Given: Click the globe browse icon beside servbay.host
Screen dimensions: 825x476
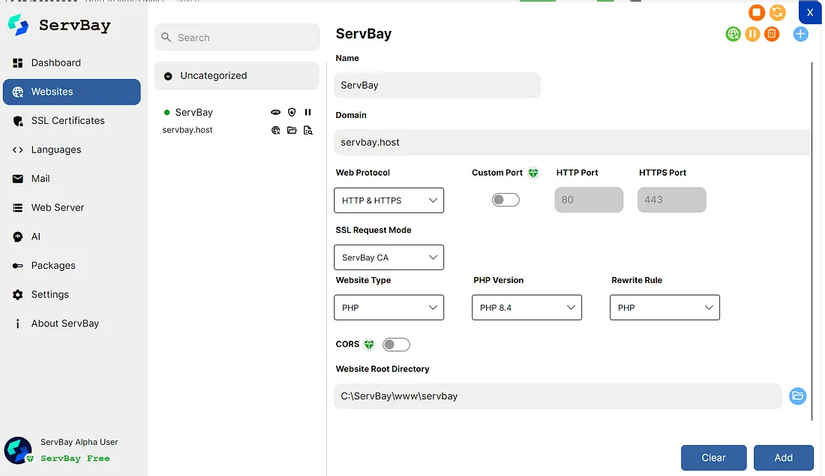Looking at the screenshot, I should coord(276,130).
